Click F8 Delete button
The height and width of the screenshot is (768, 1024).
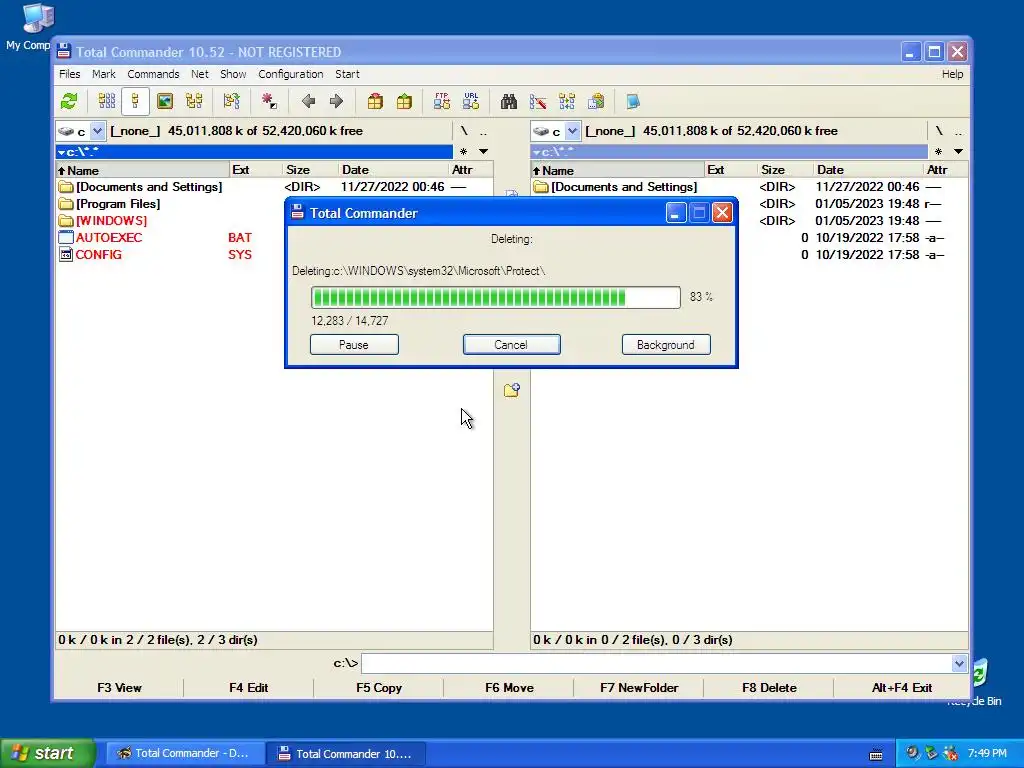[x=769, y=688]
